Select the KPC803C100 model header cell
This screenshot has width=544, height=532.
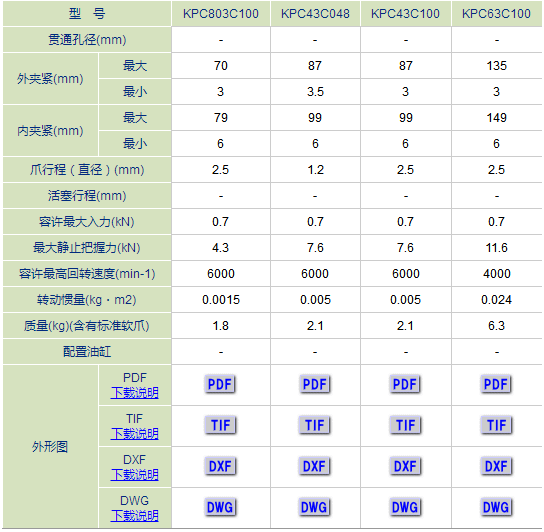(221, 14)
